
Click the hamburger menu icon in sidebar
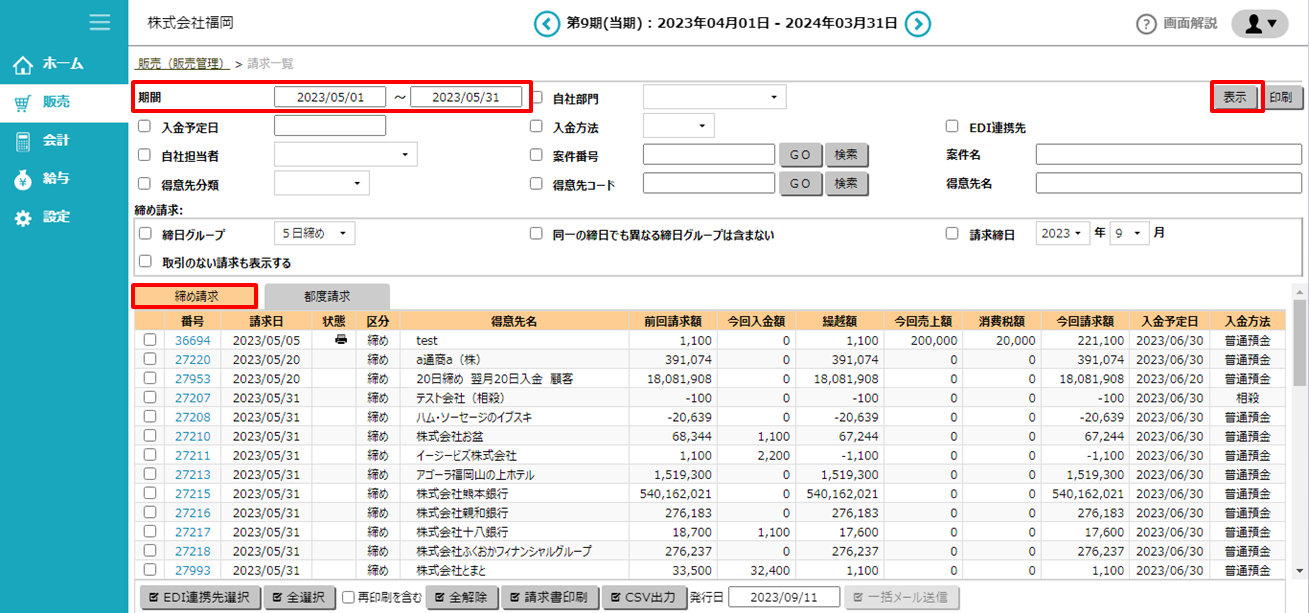(99, 22)
